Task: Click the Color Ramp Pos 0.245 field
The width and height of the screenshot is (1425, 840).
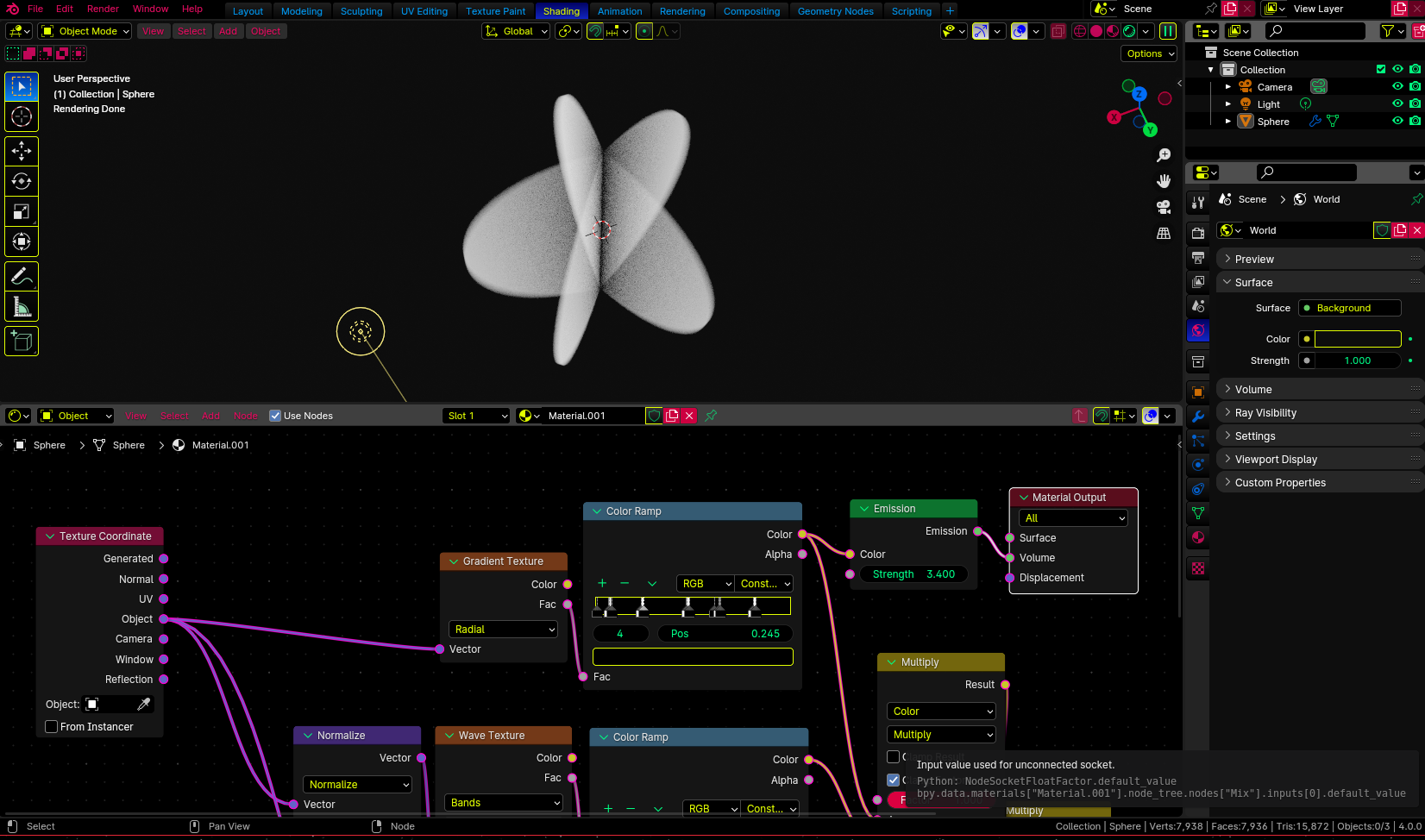Action: coord(725,634)
